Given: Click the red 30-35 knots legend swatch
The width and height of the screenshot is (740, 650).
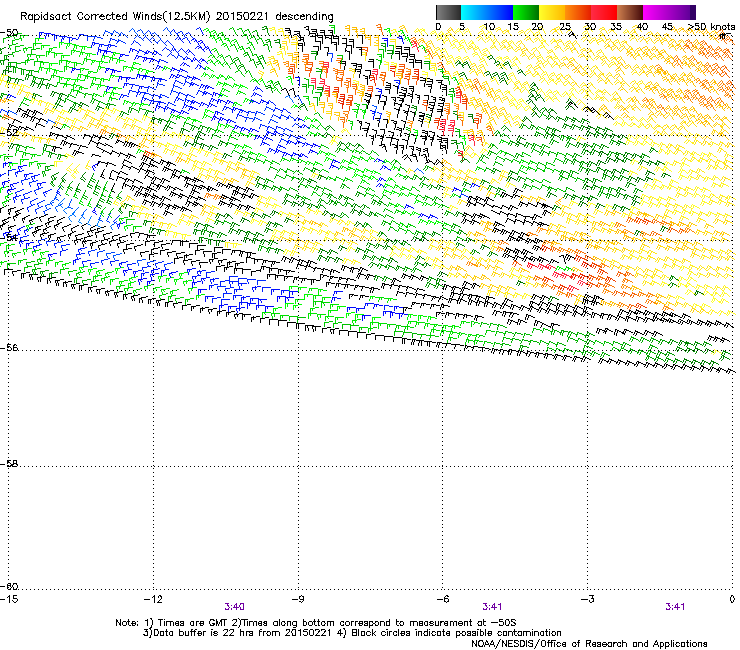Looking at the screenshot, I should [604, 12].
